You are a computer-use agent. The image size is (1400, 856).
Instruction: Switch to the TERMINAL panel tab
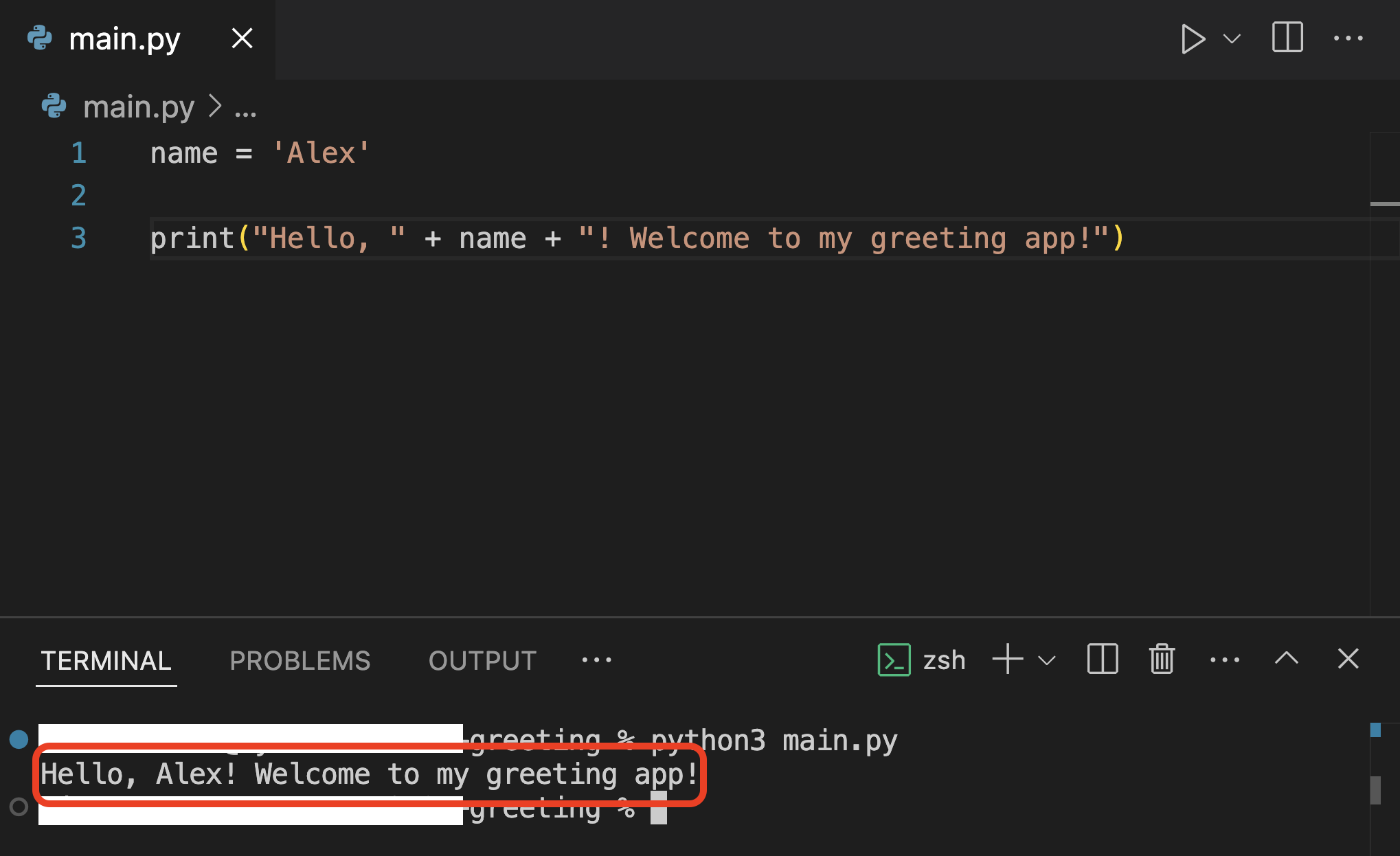point(106,661)
